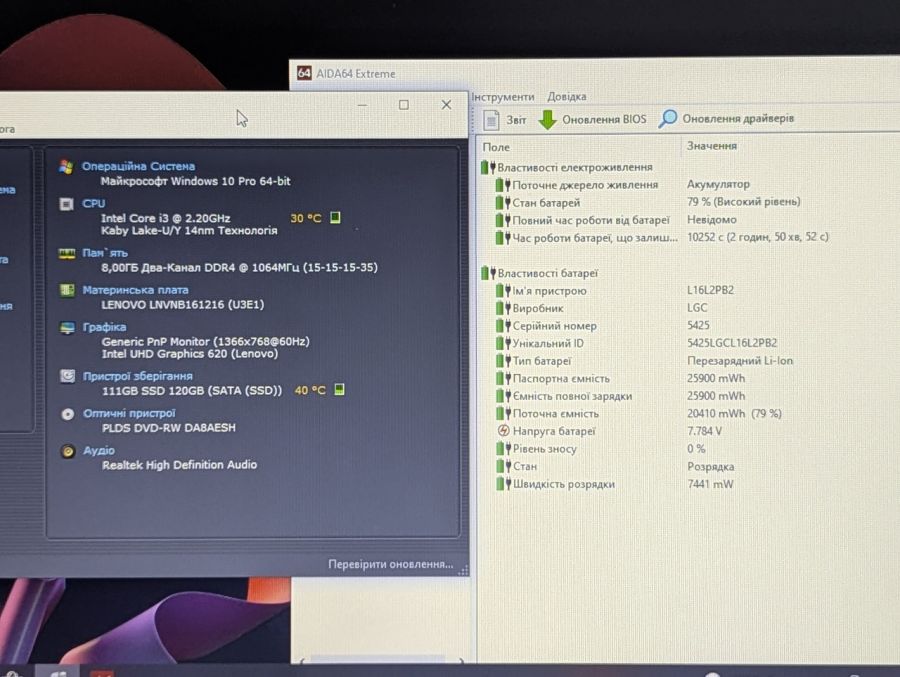900x677 pixels.
Task: Click the Оновлення драйверів toolbar button
Action: point(726,118)
